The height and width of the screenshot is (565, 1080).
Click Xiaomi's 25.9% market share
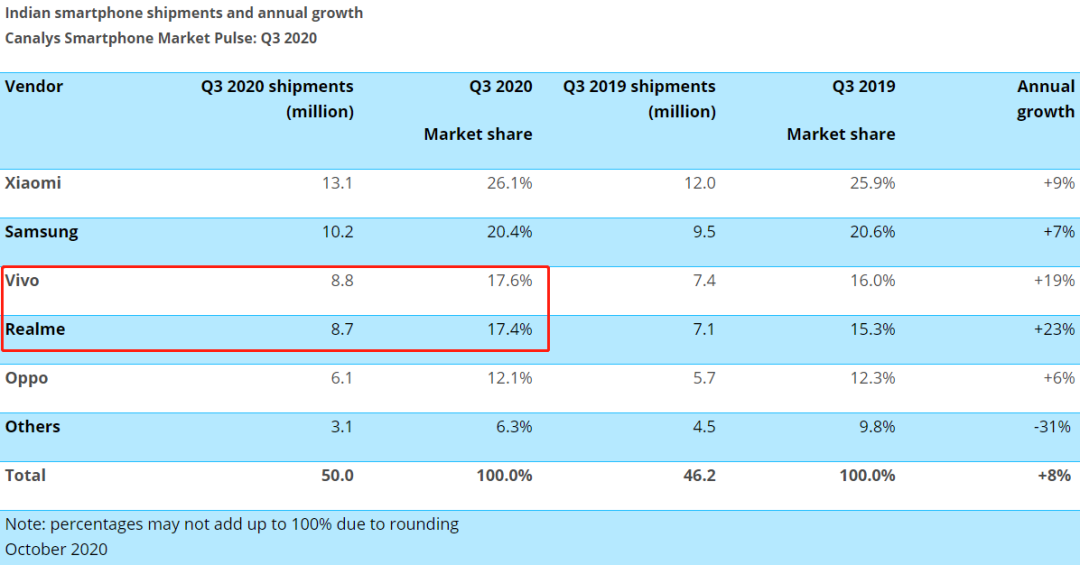(873, 183)
